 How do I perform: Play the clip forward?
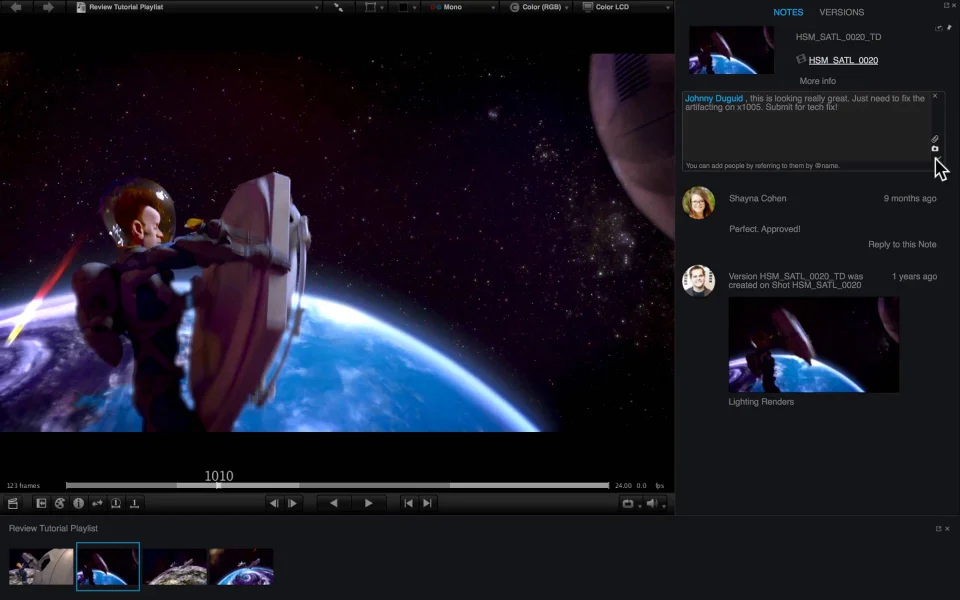tap(368, 503)
